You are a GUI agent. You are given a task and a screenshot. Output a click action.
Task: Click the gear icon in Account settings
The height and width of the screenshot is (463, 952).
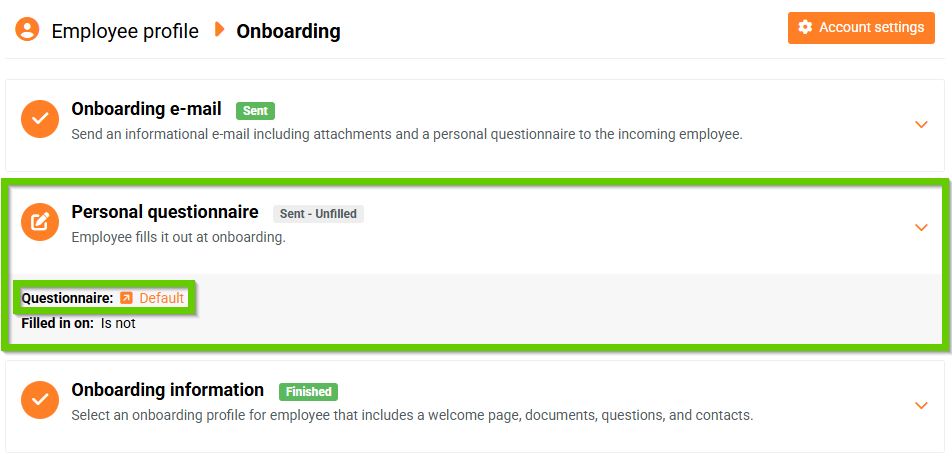coord(805,28)
